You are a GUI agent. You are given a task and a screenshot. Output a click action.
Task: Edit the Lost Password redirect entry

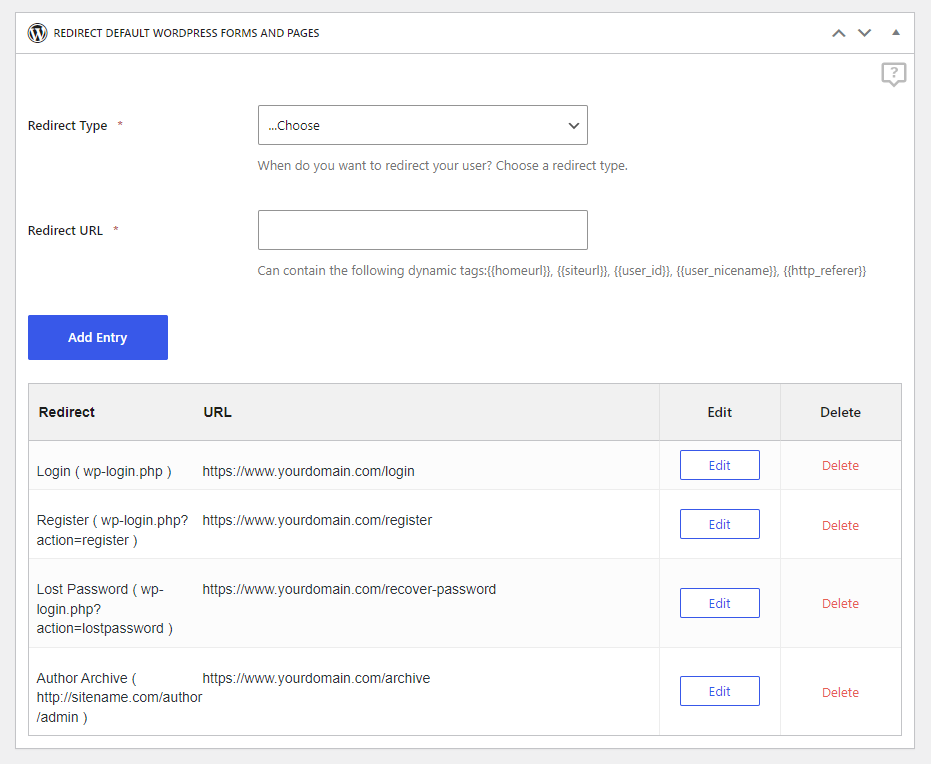coord(720,603)
